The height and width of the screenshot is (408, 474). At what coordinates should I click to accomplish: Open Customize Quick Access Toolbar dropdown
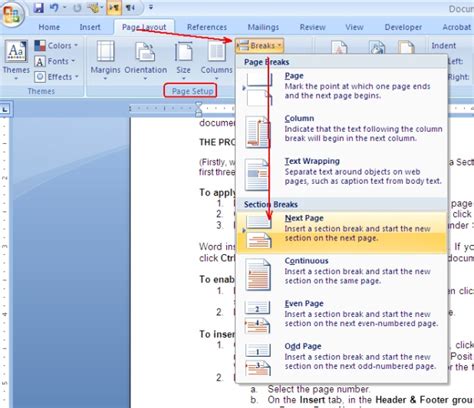(151, 7)
